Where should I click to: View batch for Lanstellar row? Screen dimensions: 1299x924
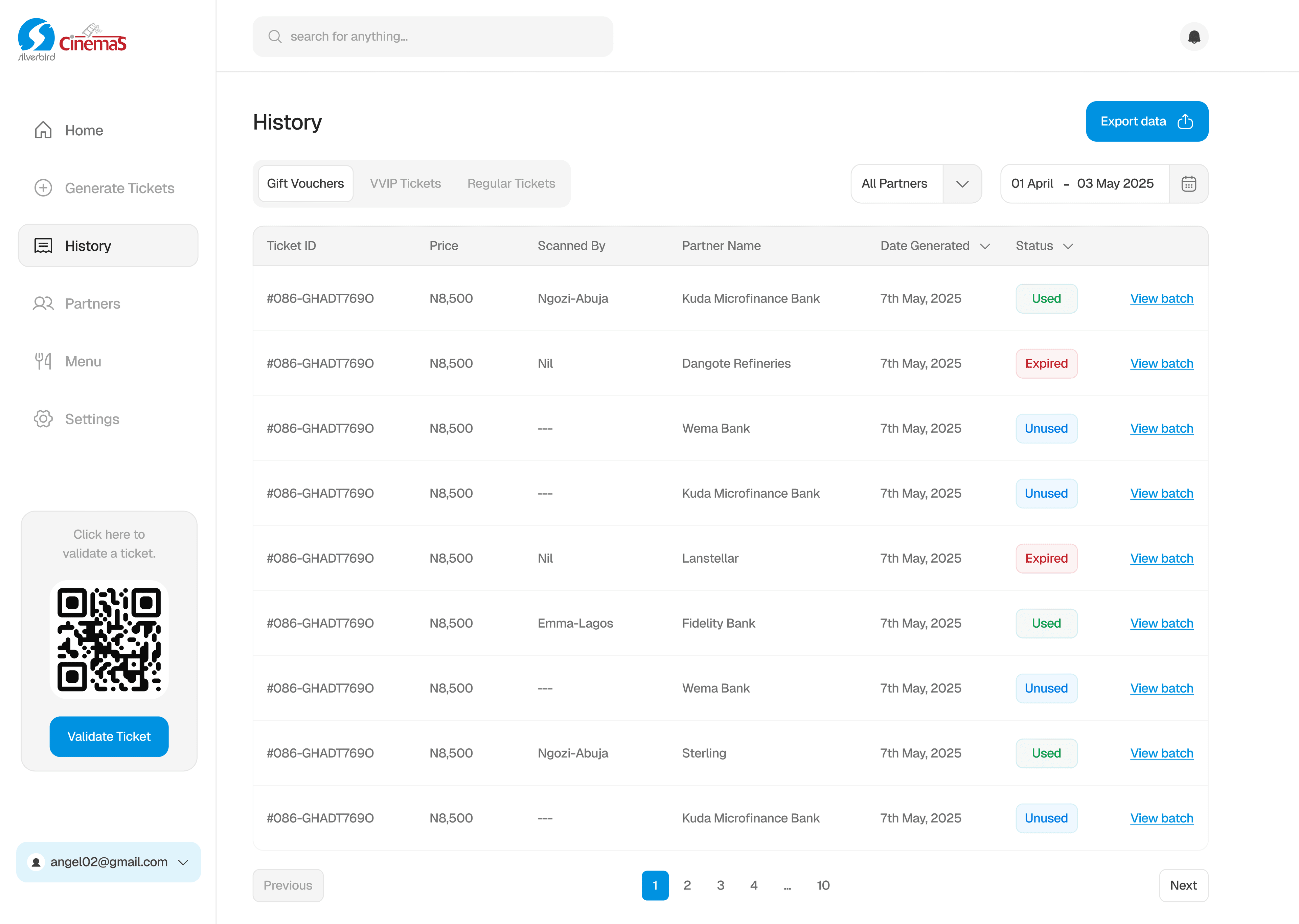[1162, 558]
